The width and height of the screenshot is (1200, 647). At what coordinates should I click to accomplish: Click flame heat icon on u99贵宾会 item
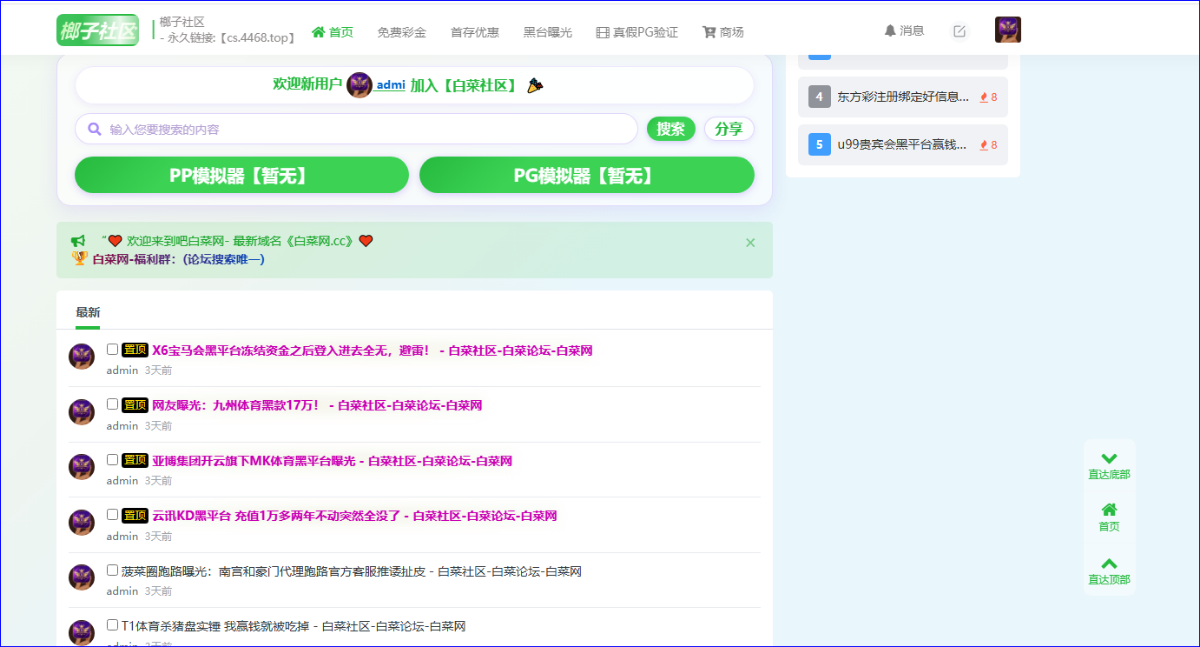(x=984, y=145)
